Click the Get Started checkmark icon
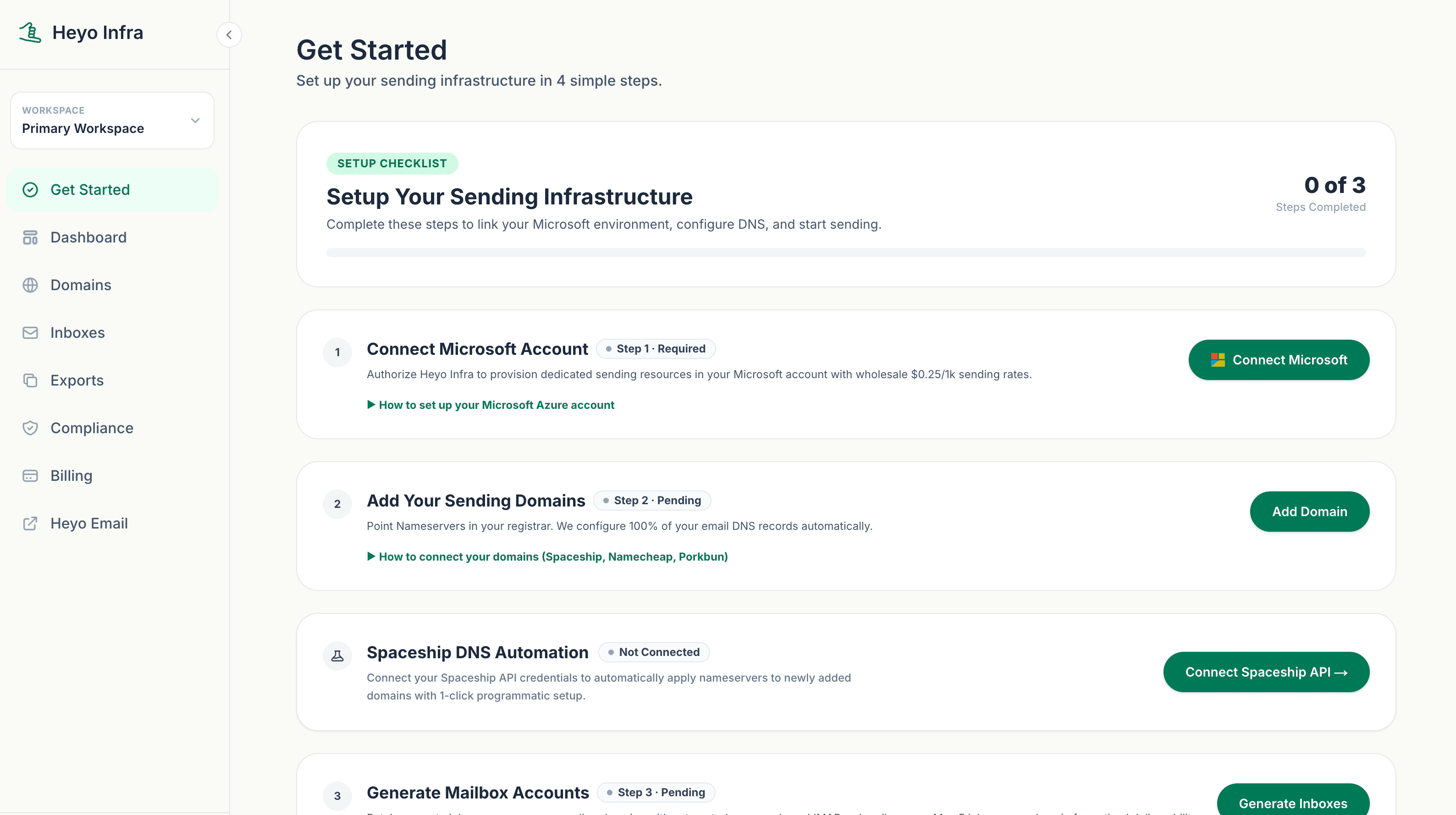The width and height of the screenshot is (1456, 815). click(x=30, y=190)
